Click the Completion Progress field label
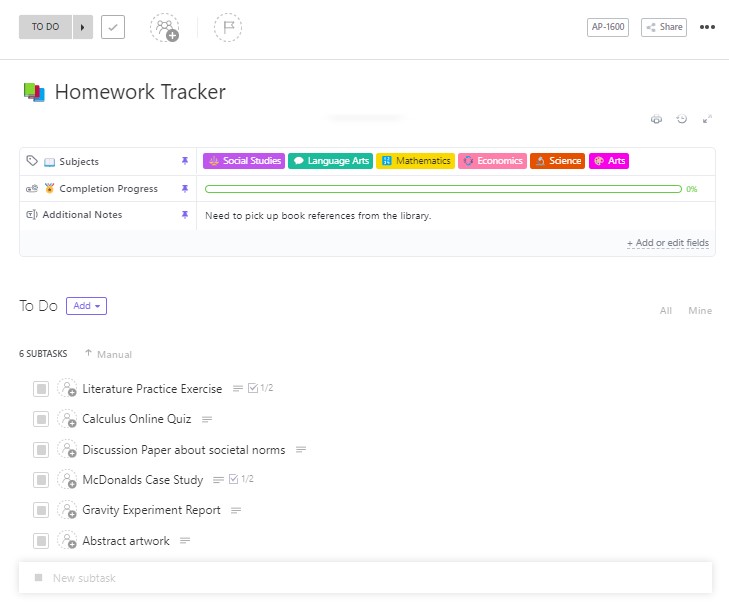Image resolution: width=729 pixels, height=613 pixels. pyautogui.click(x=108, y=188)
